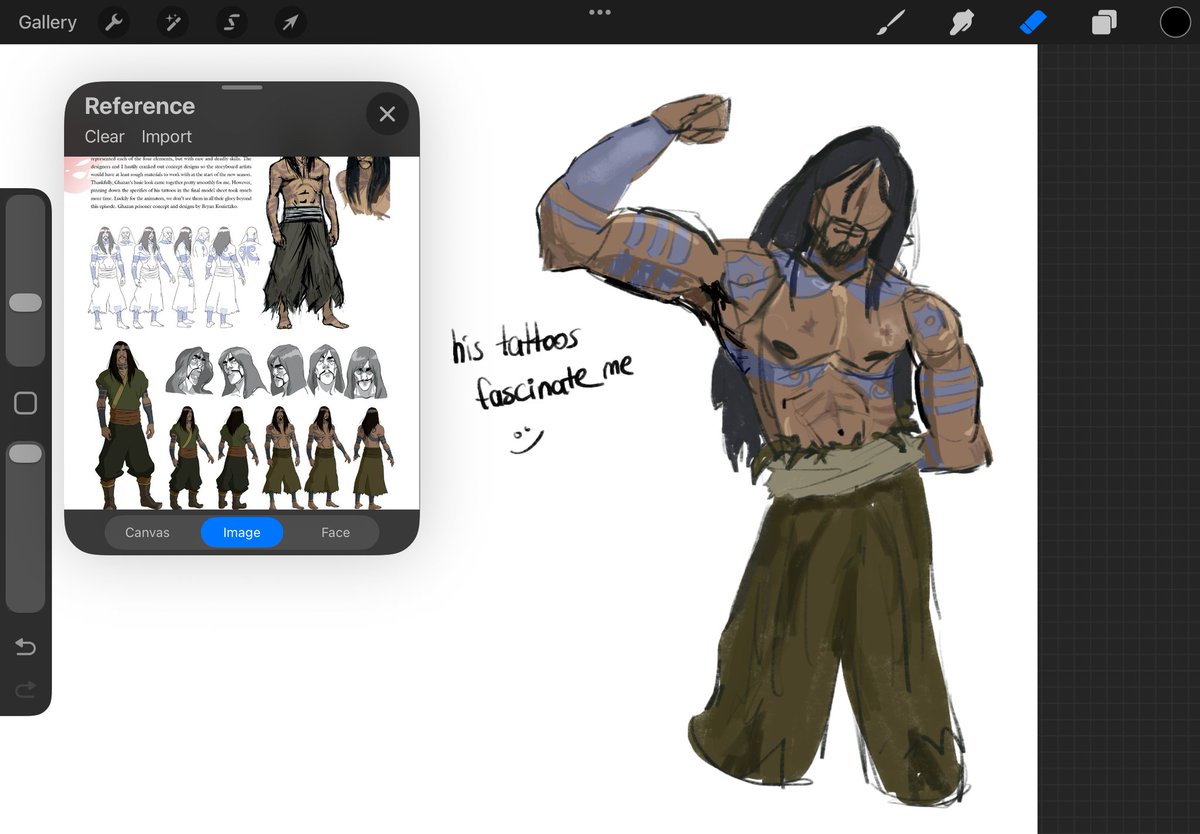Tap the Eraser tool

pos(1033,22)
